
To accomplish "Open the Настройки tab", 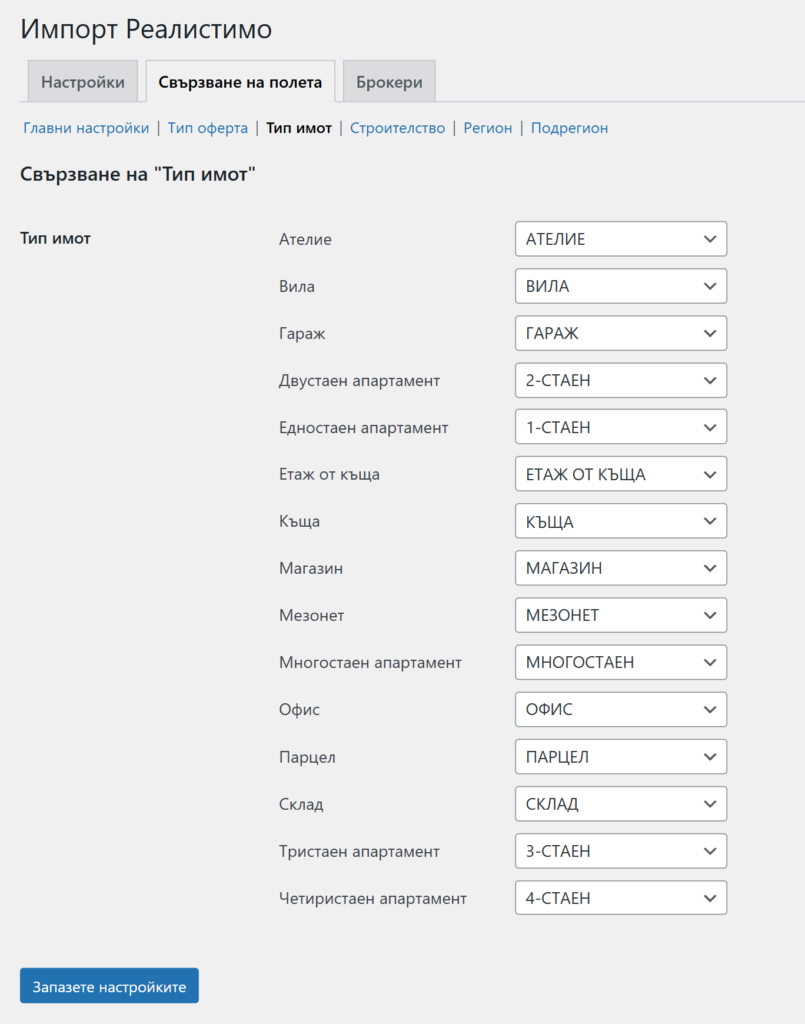I will coord(83,82).
